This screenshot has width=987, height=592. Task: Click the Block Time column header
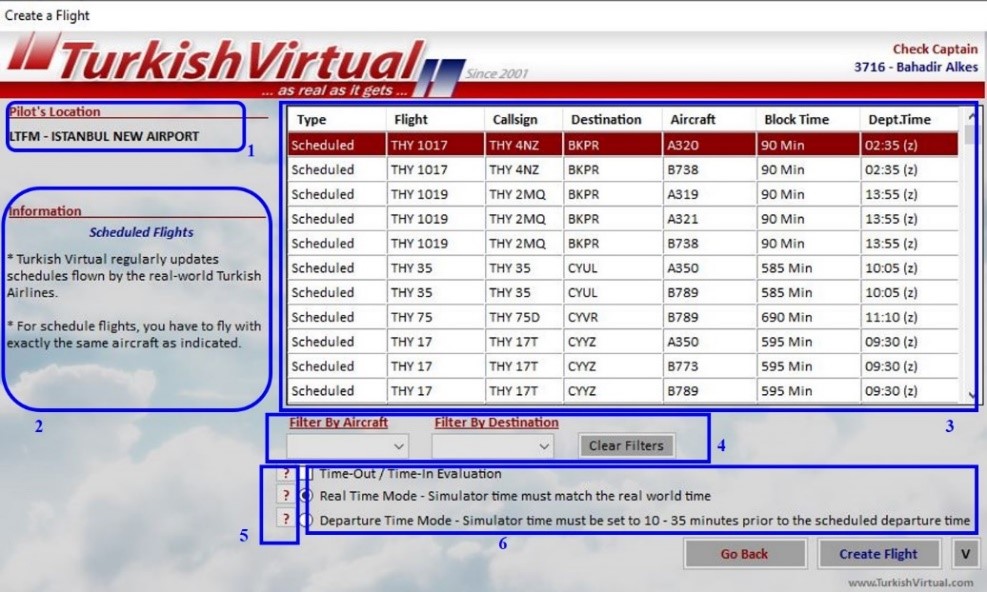[x=808, y=120]
